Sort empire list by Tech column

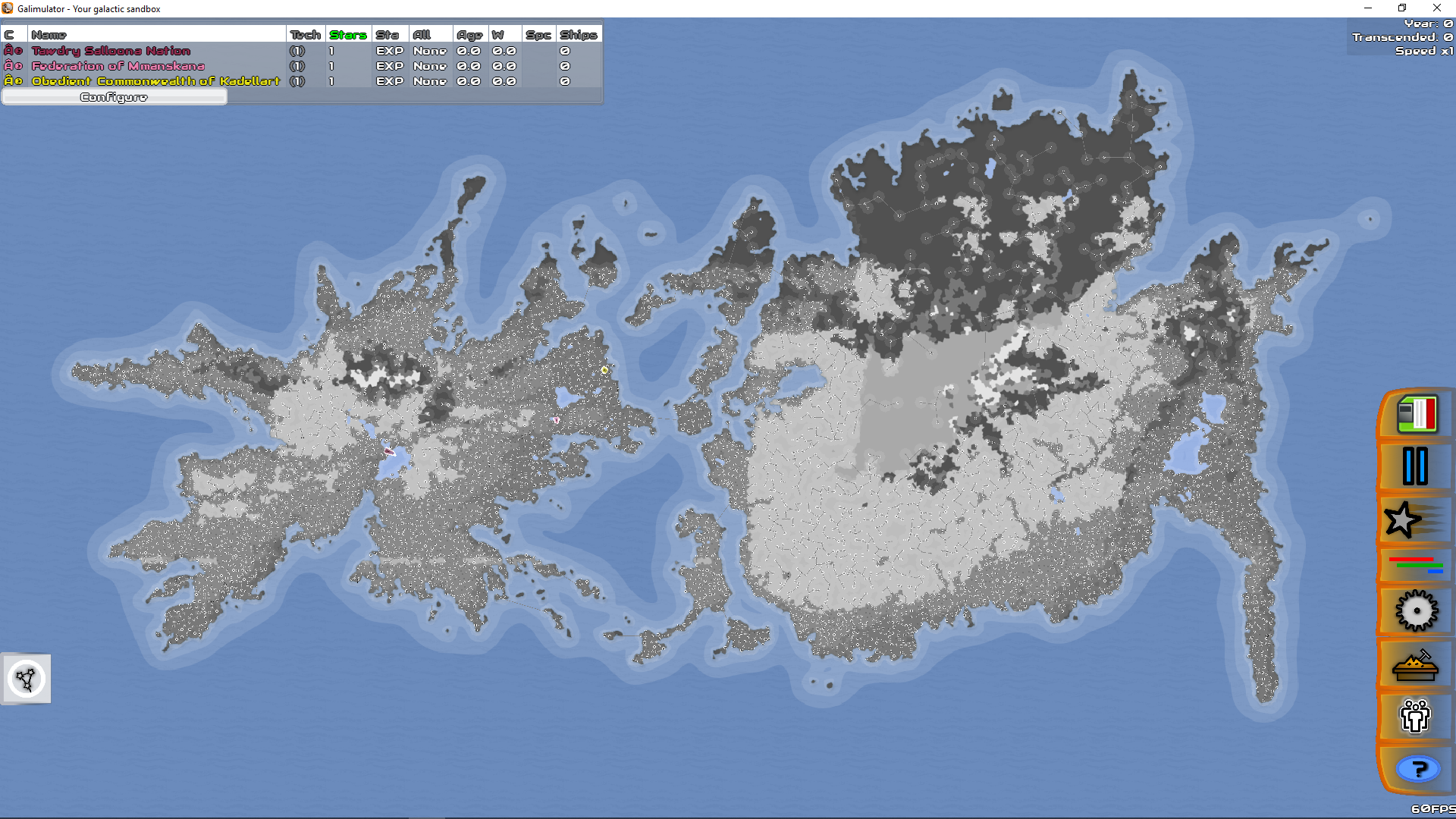[305, 35]
